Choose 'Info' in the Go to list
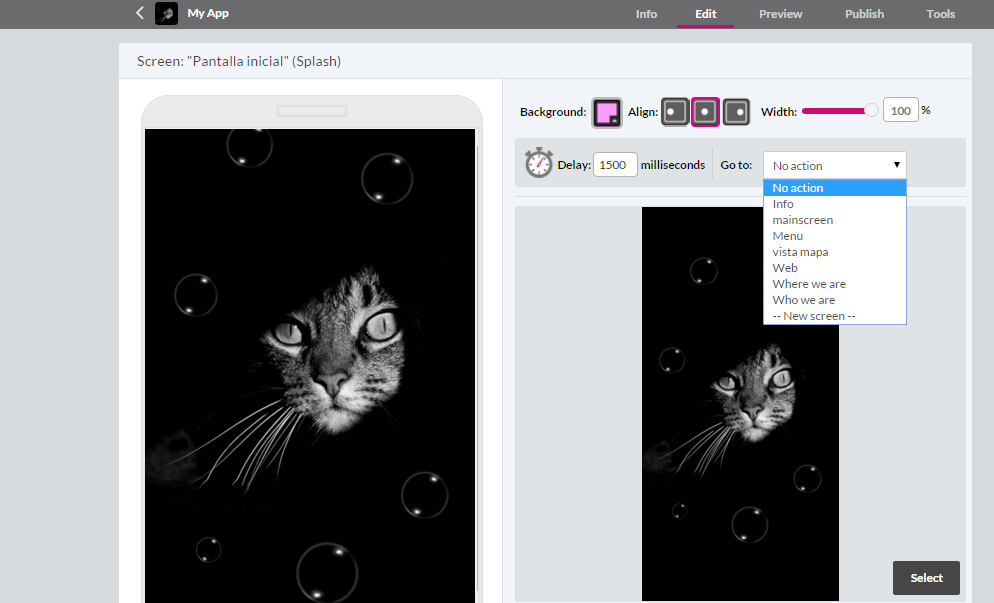The height and width of the screenshot is (603, 994). tap(834, 204)
